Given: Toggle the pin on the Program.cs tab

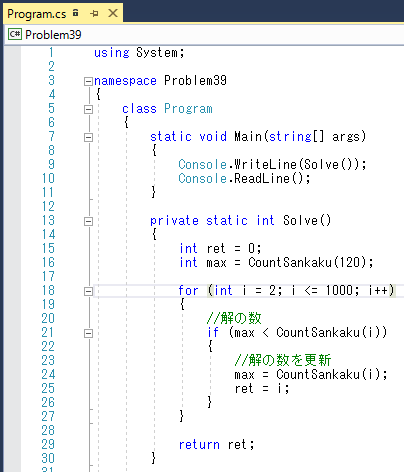Looking at the screenshot, I should coord(94,13).
